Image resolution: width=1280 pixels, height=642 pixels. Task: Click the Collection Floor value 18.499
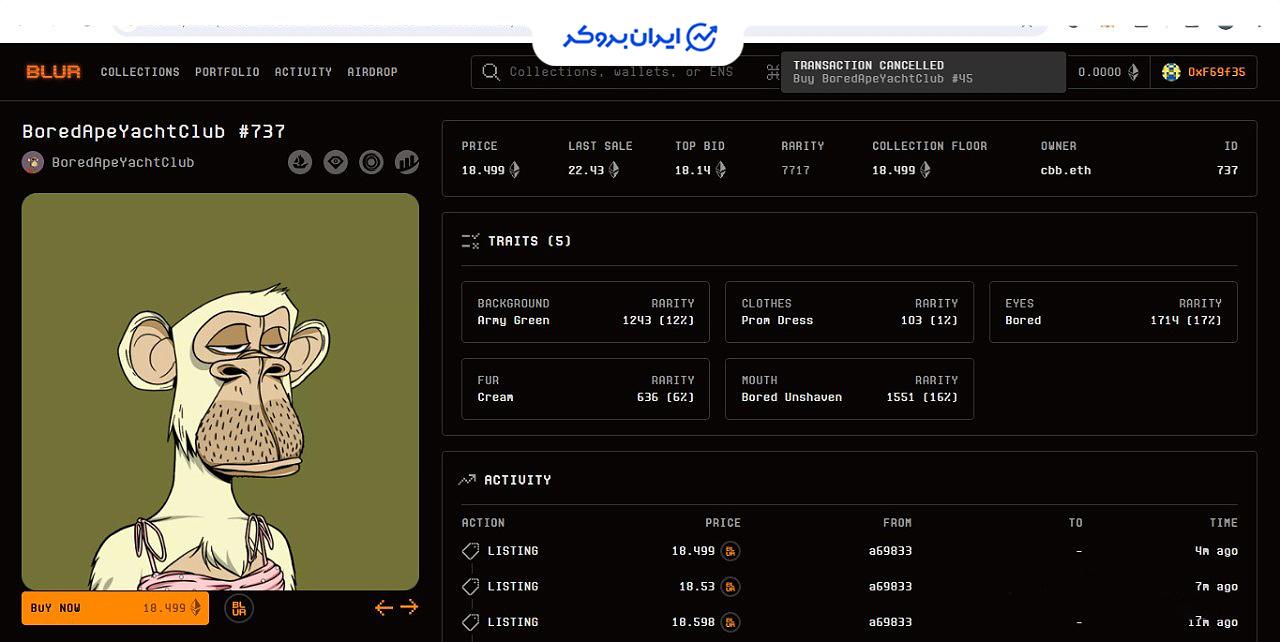[893, 170]
